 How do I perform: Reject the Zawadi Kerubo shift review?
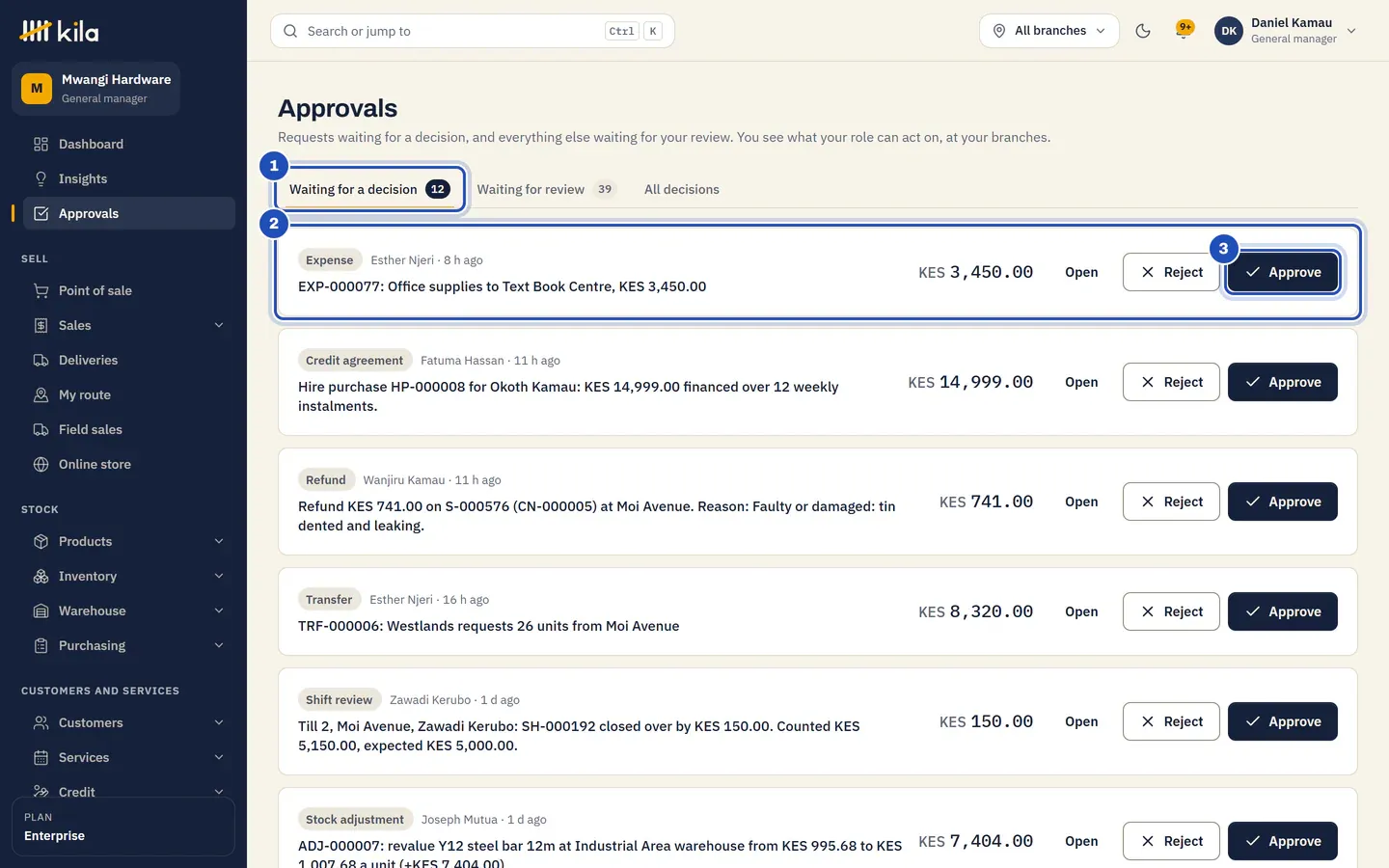[x=1171, y=721]
